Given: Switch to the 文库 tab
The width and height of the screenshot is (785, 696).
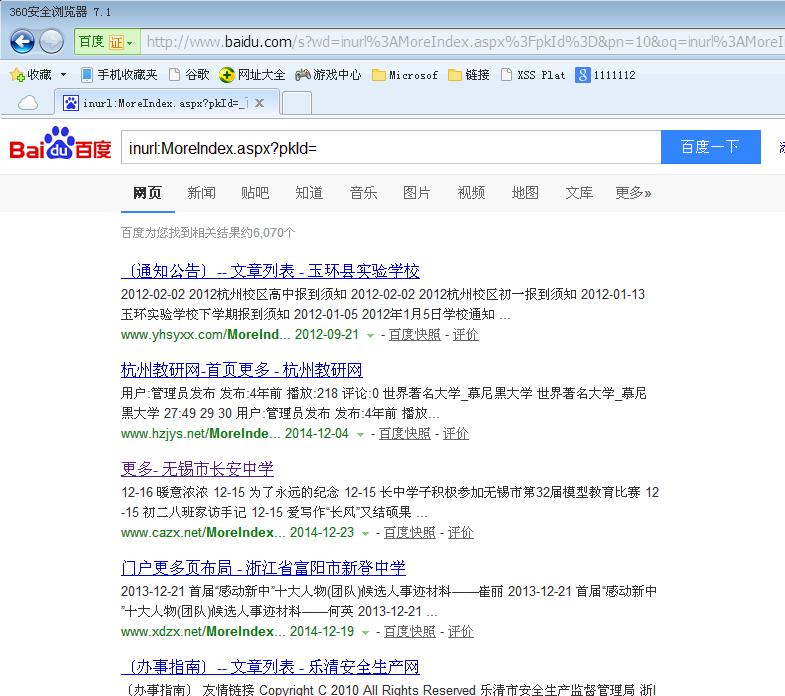Looking at the screenshot, I should tap(579, 193).
